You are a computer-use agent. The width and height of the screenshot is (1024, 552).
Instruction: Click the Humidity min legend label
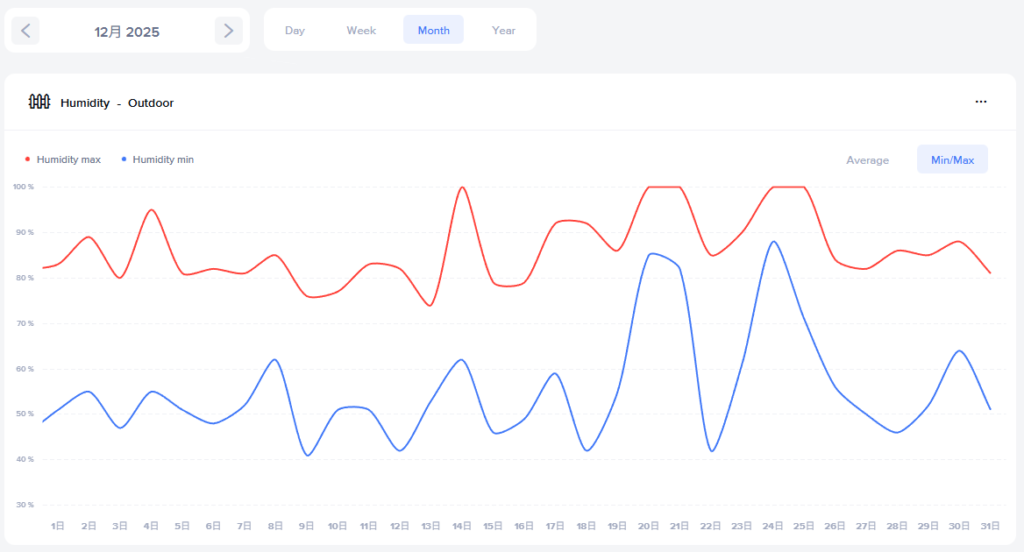(x=163, y=159)
